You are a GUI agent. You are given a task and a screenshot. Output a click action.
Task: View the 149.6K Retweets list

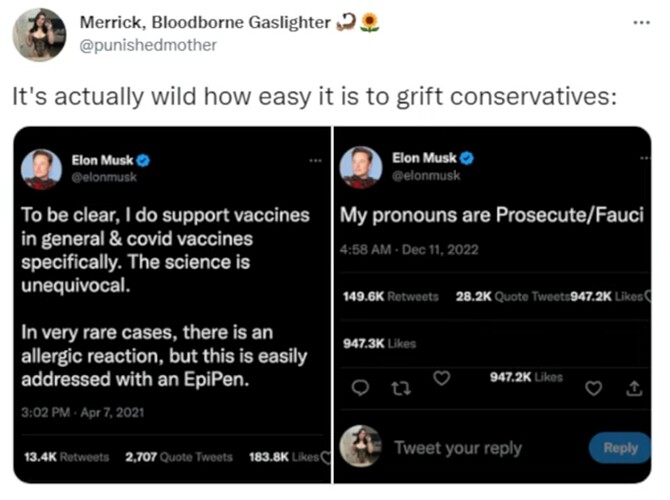click(391, 296)
